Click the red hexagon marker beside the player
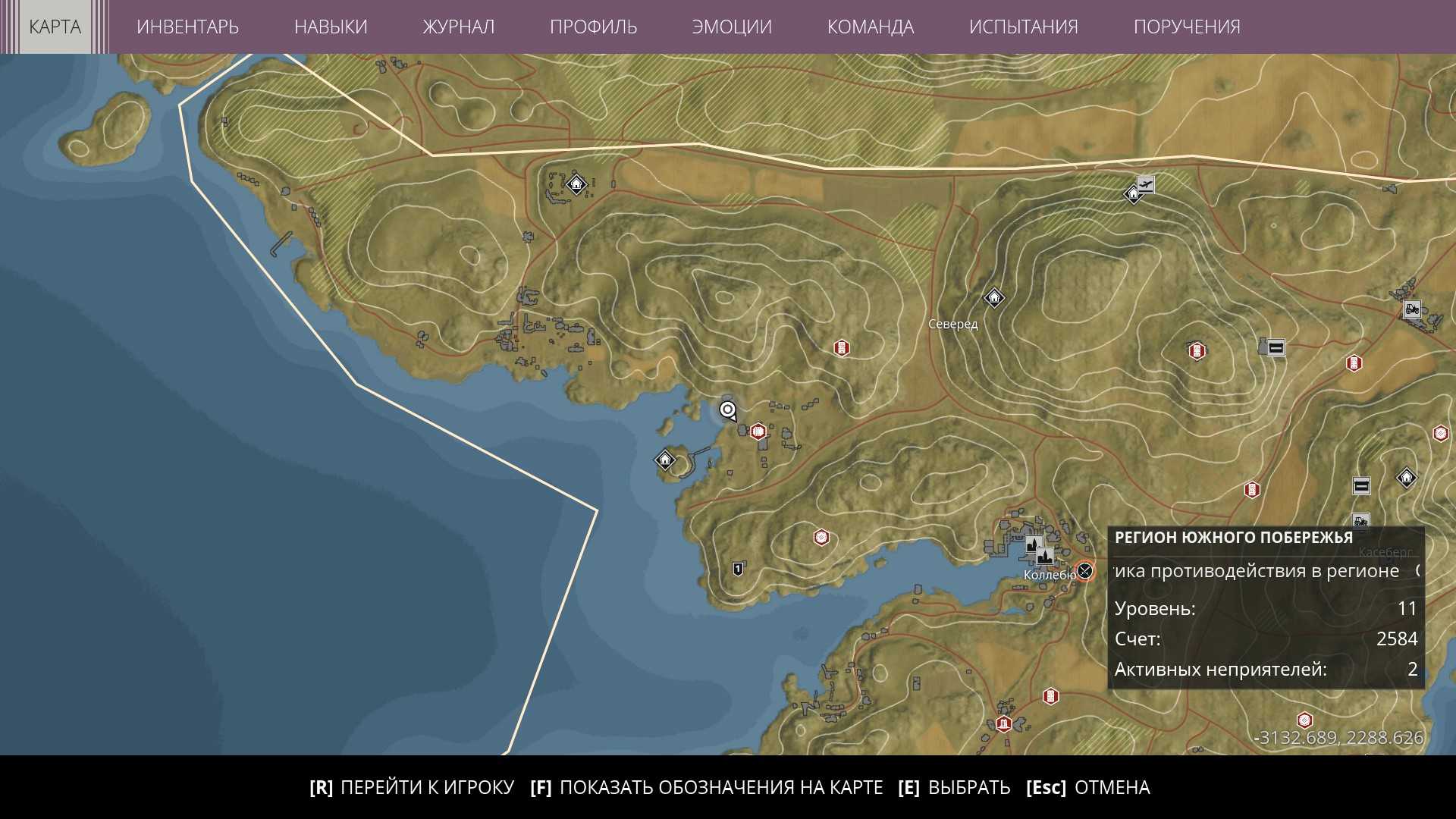The image size is (1456, 819). [x=758, y=432]
